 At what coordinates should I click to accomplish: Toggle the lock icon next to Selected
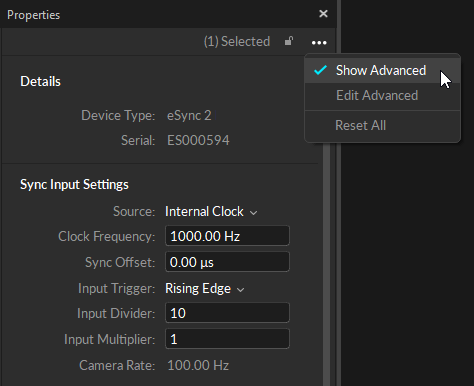pos(289,41)
